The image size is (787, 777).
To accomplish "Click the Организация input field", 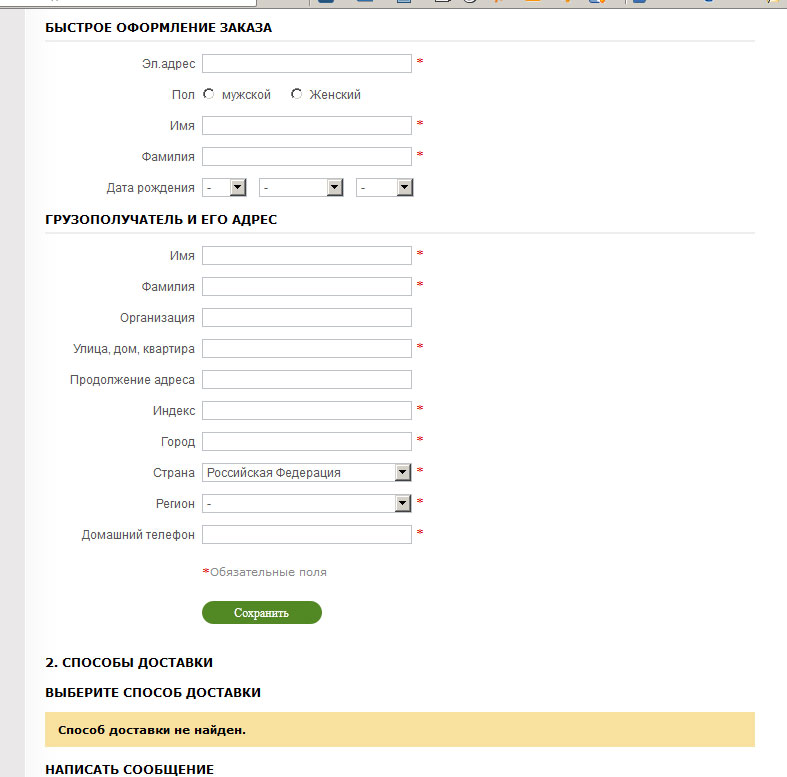I will (307, 318).
